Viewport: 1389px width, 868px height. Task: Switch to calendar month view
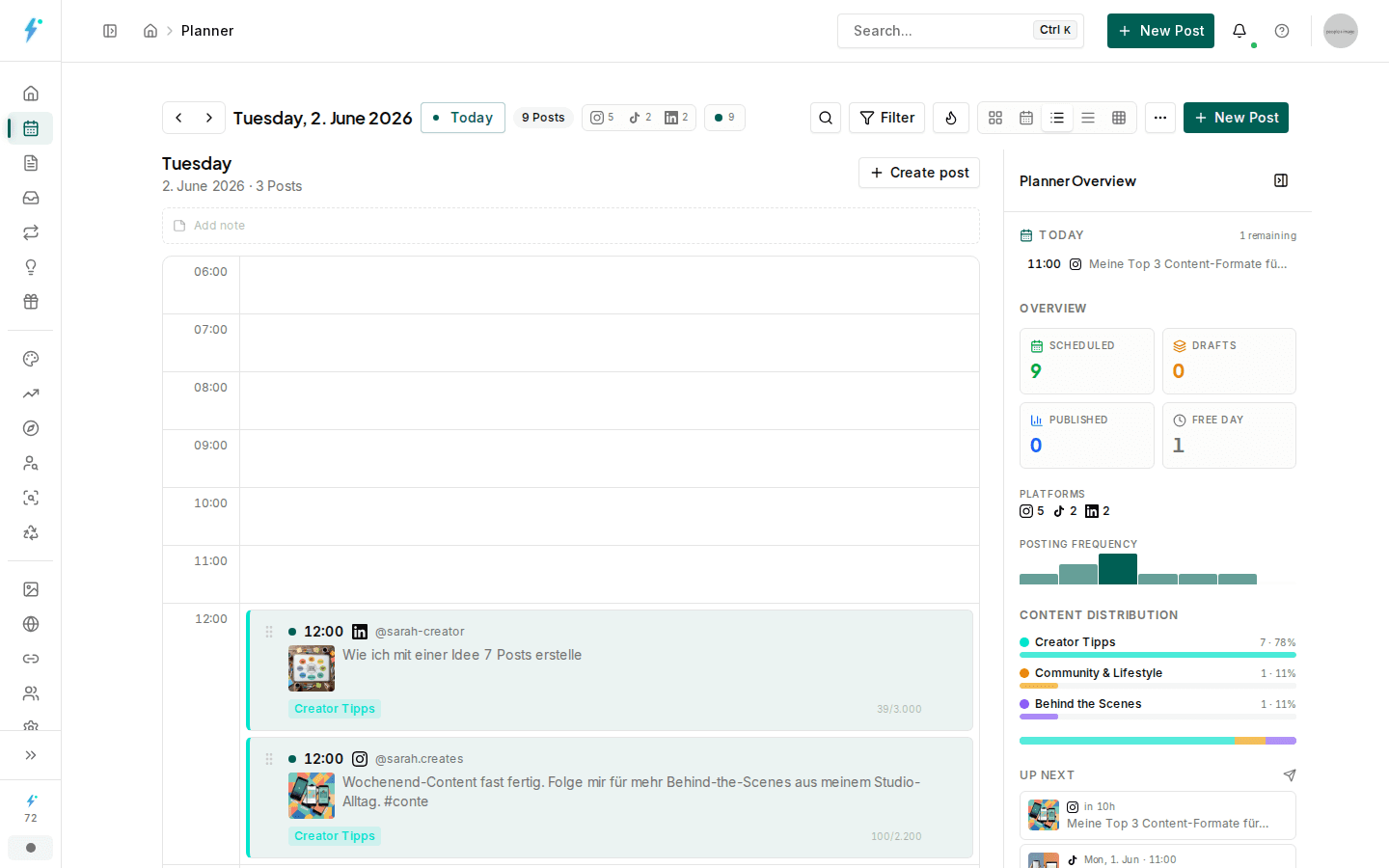pos(1026,118)
